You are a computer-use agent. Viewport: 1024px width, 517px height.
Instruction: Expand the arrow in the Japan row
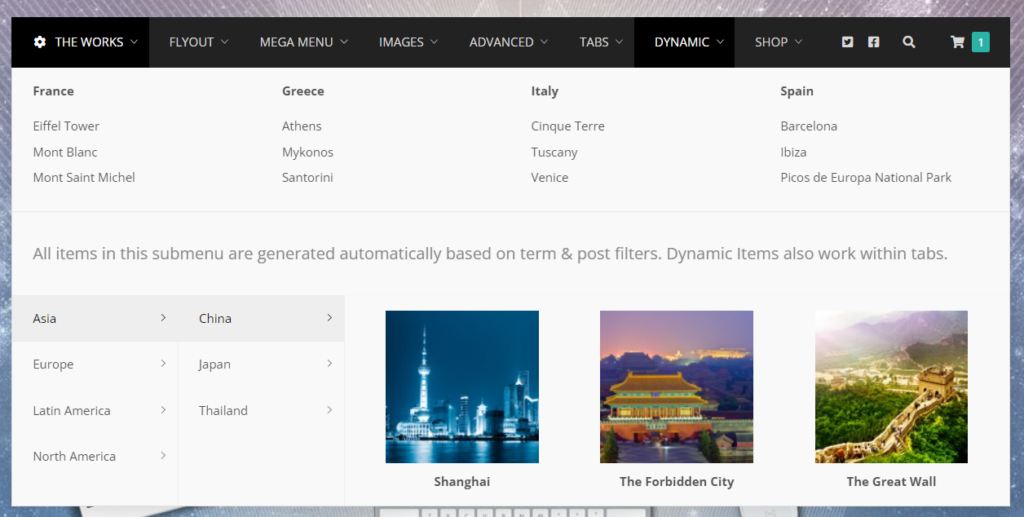pos(330,364)
